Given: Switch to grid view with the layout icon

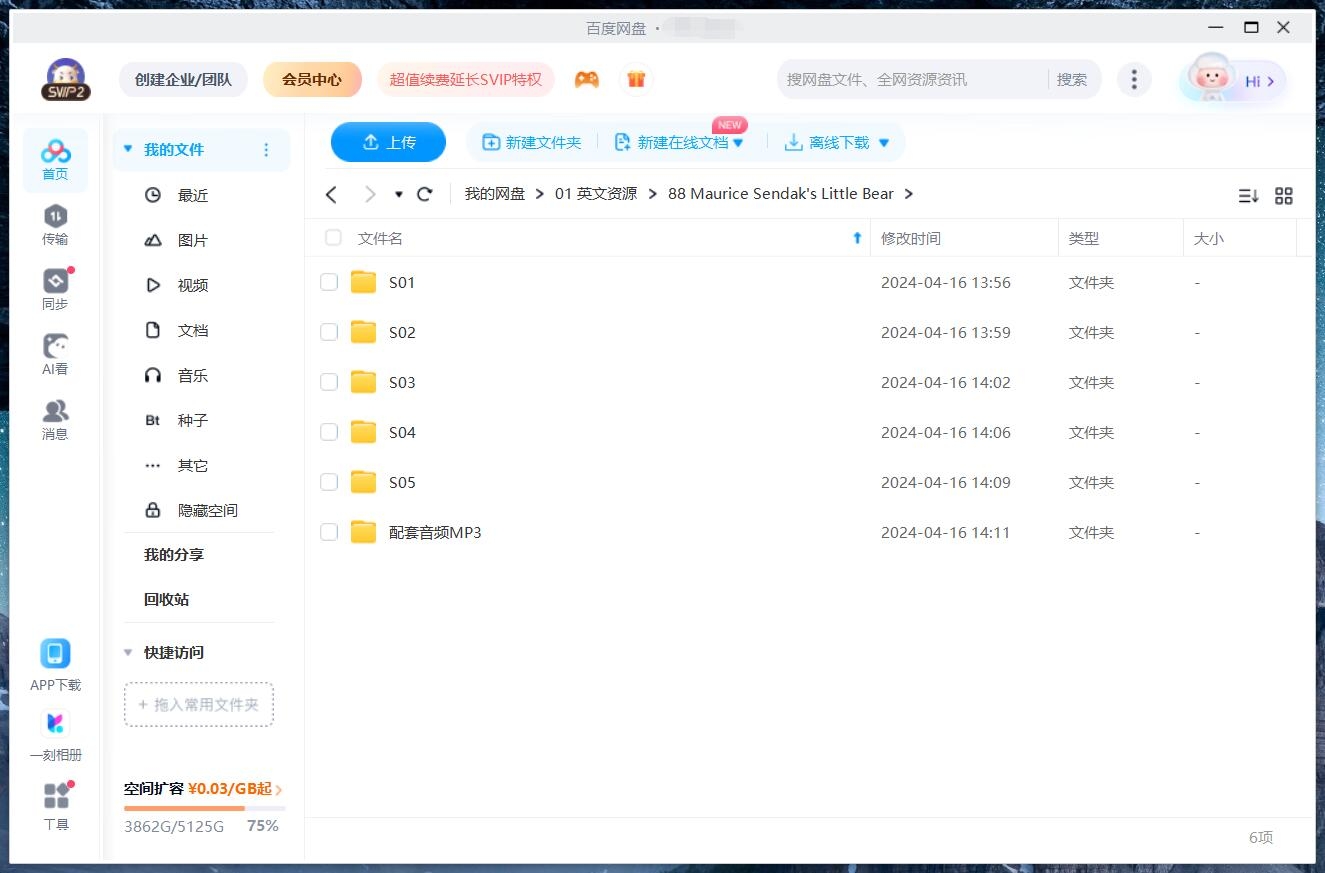Looking at the screenshot, I should [x=1284, y=196].
